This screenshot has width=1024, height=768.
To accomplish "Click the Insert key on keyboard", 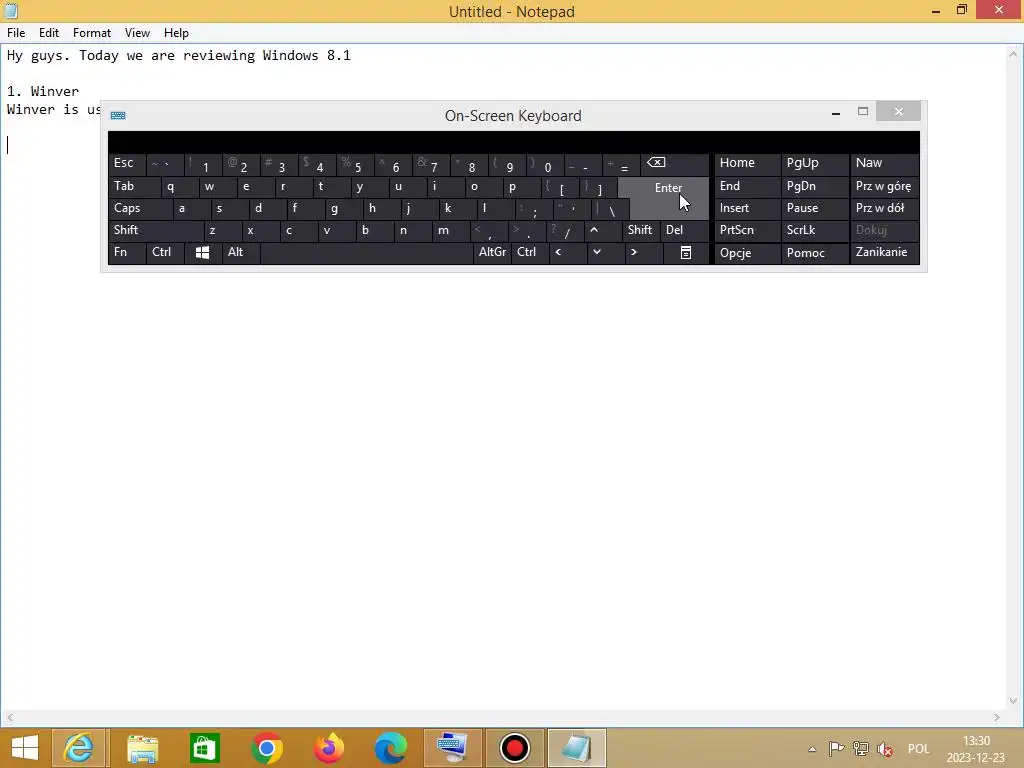I will [x=747, y=208].
